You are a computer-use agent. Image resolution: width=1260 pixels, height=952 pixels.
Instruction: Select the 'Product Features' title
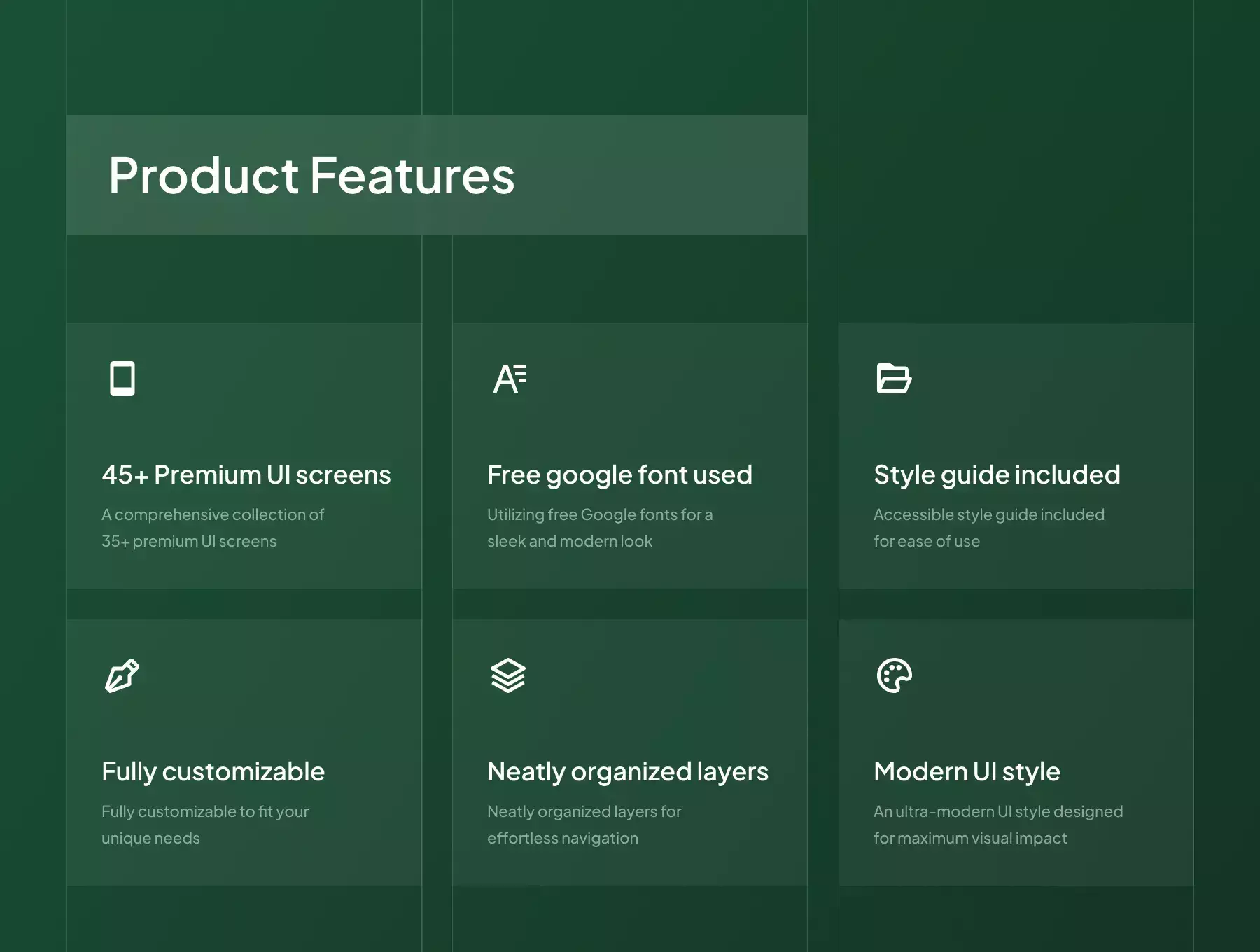coord(311,175)
